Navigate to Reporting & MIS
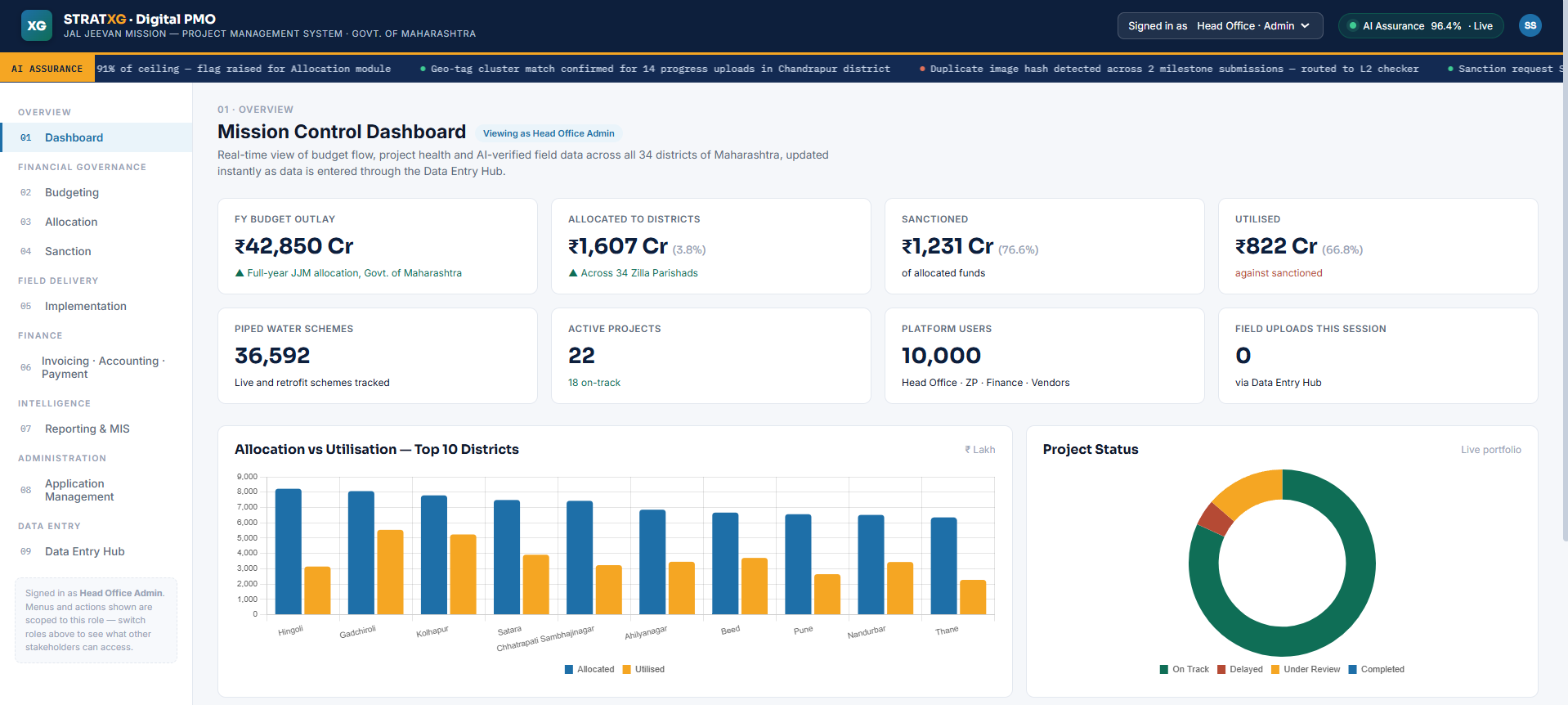This screenshot has height=705, width=1568. click(96, 429)
